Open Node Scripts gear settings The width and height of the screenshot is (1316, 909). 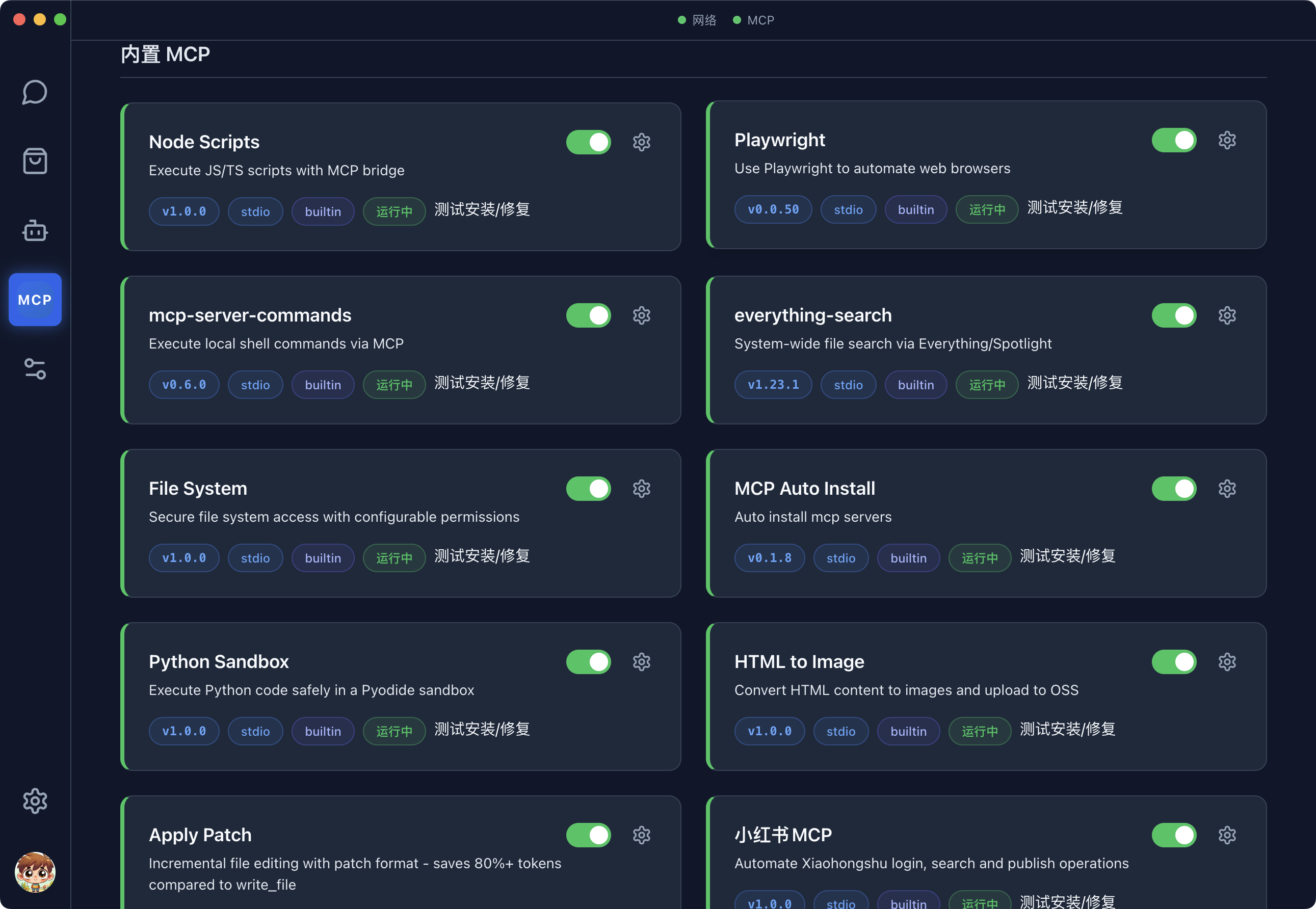pos(642,142)
